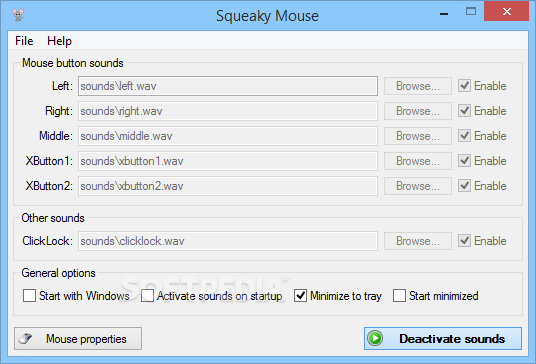Click the Left sound path field
This screenshot has width=536, height=364.
228,86
